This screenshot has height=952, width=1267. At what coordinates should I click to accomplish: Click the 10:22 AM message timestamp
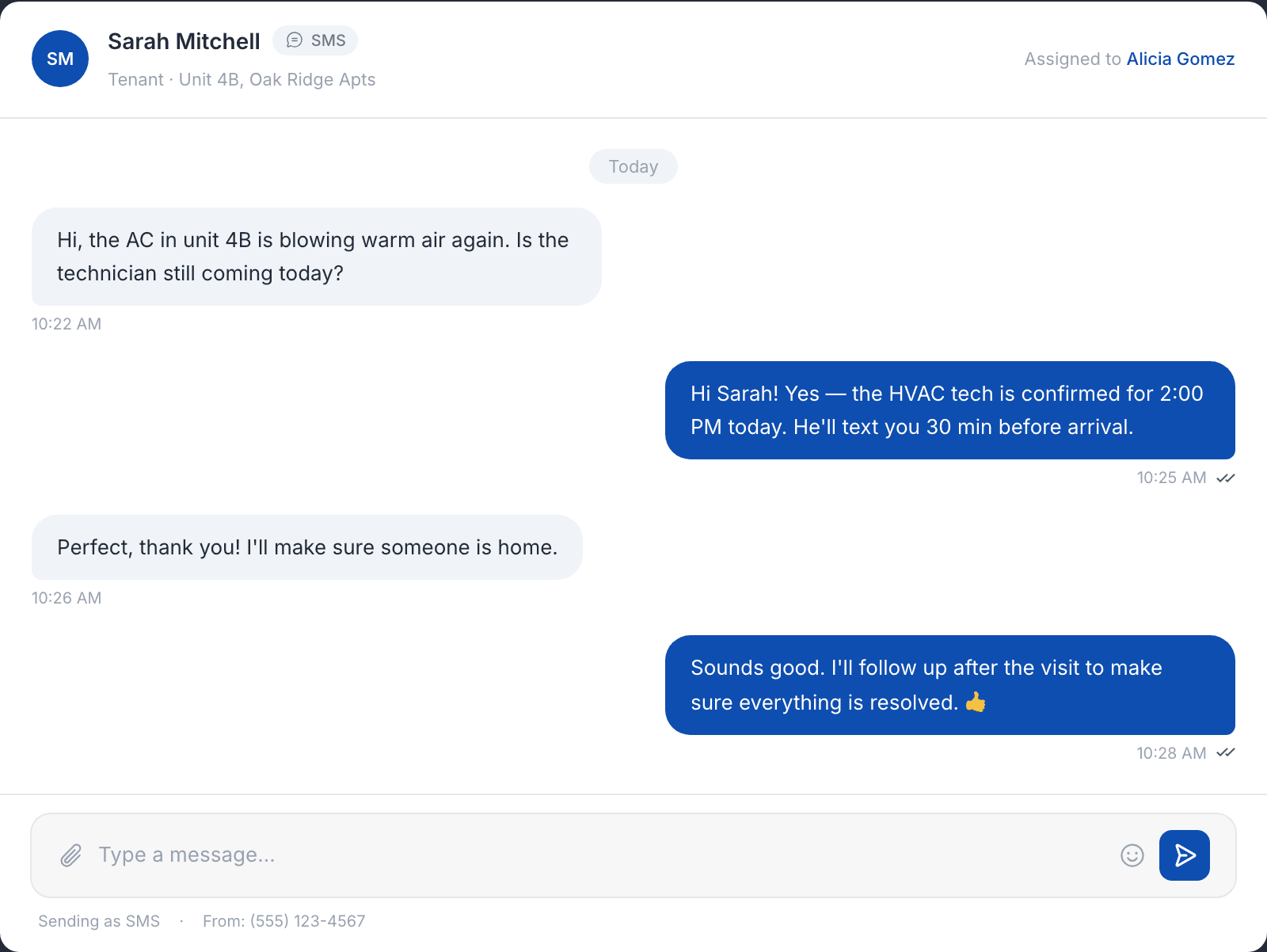click(67, 324)
